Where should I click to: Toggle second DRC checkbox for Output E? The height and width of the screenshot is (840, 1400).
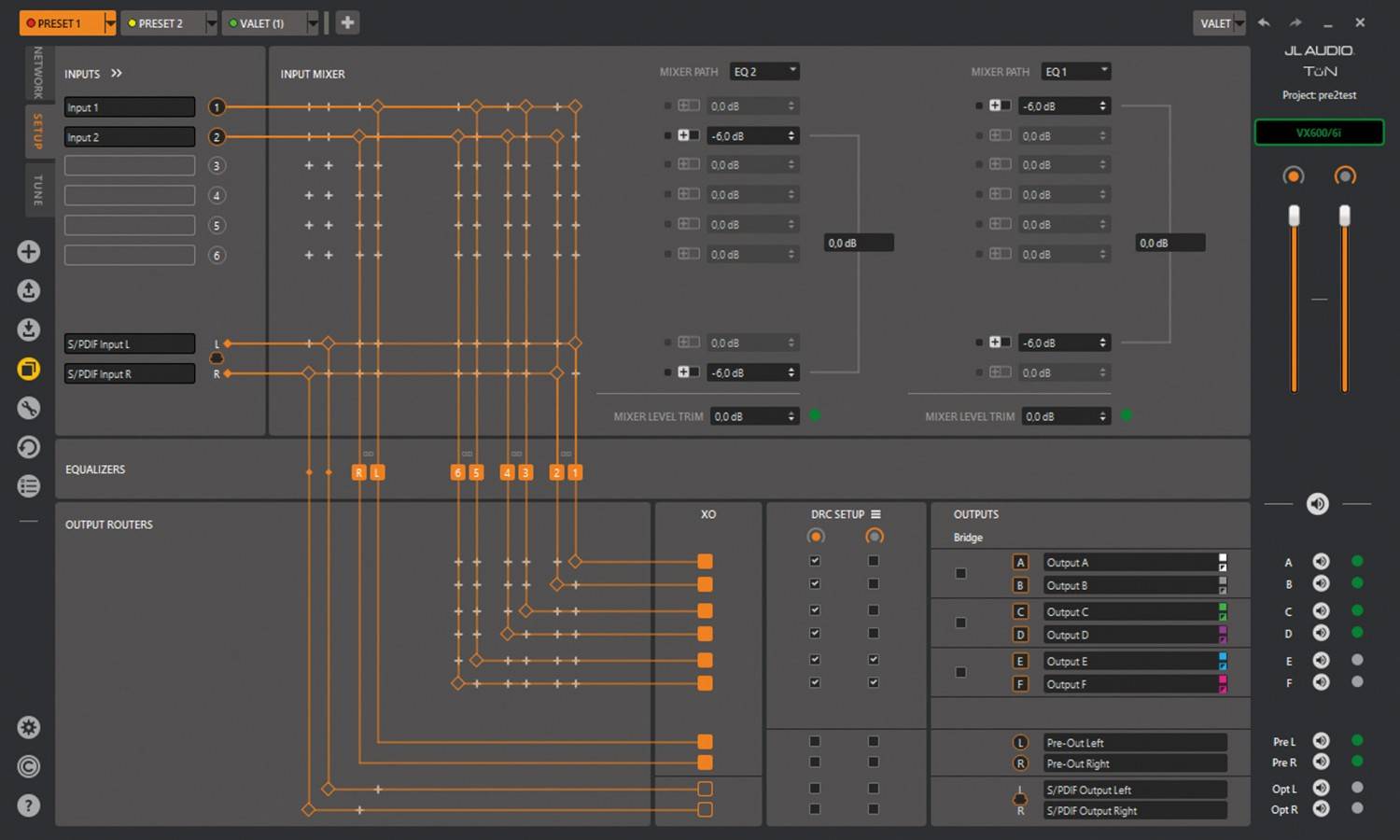tap(874, 660)
